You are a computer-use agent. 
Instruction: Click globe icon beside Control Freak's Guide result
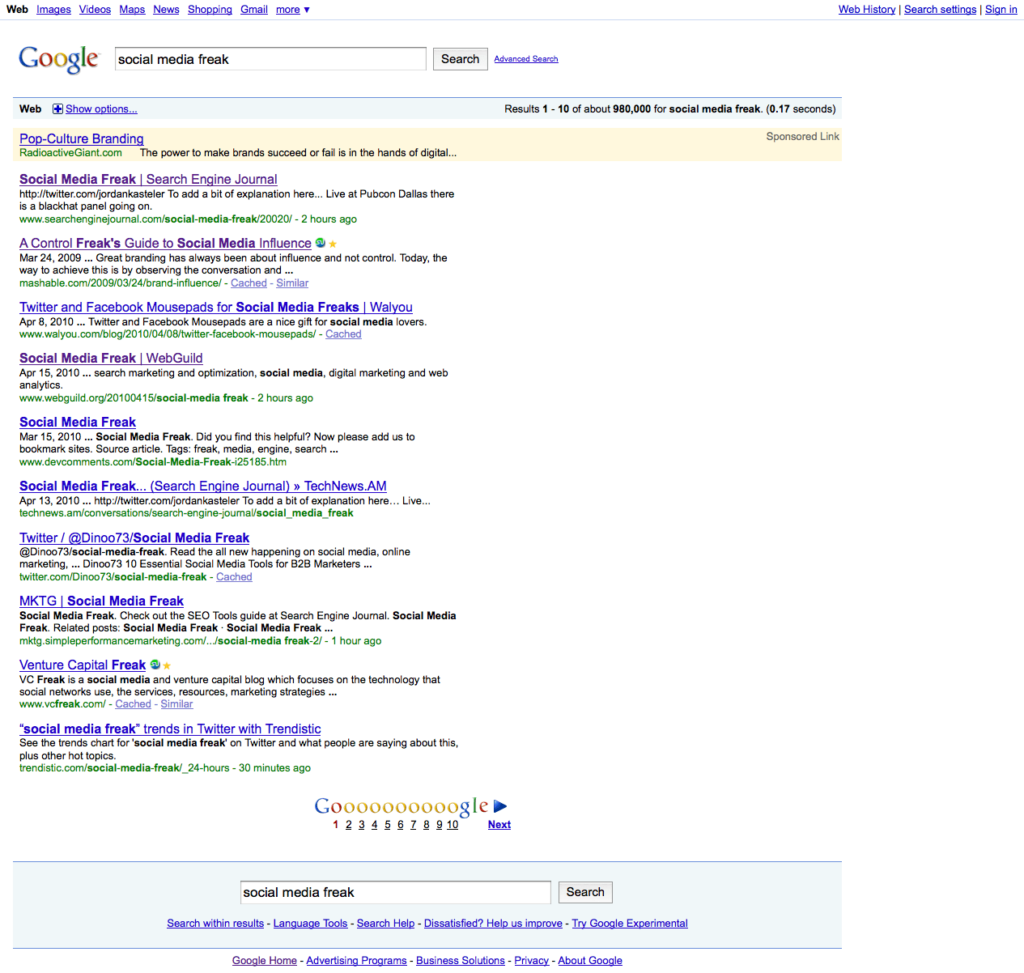(x=321, y=243)
